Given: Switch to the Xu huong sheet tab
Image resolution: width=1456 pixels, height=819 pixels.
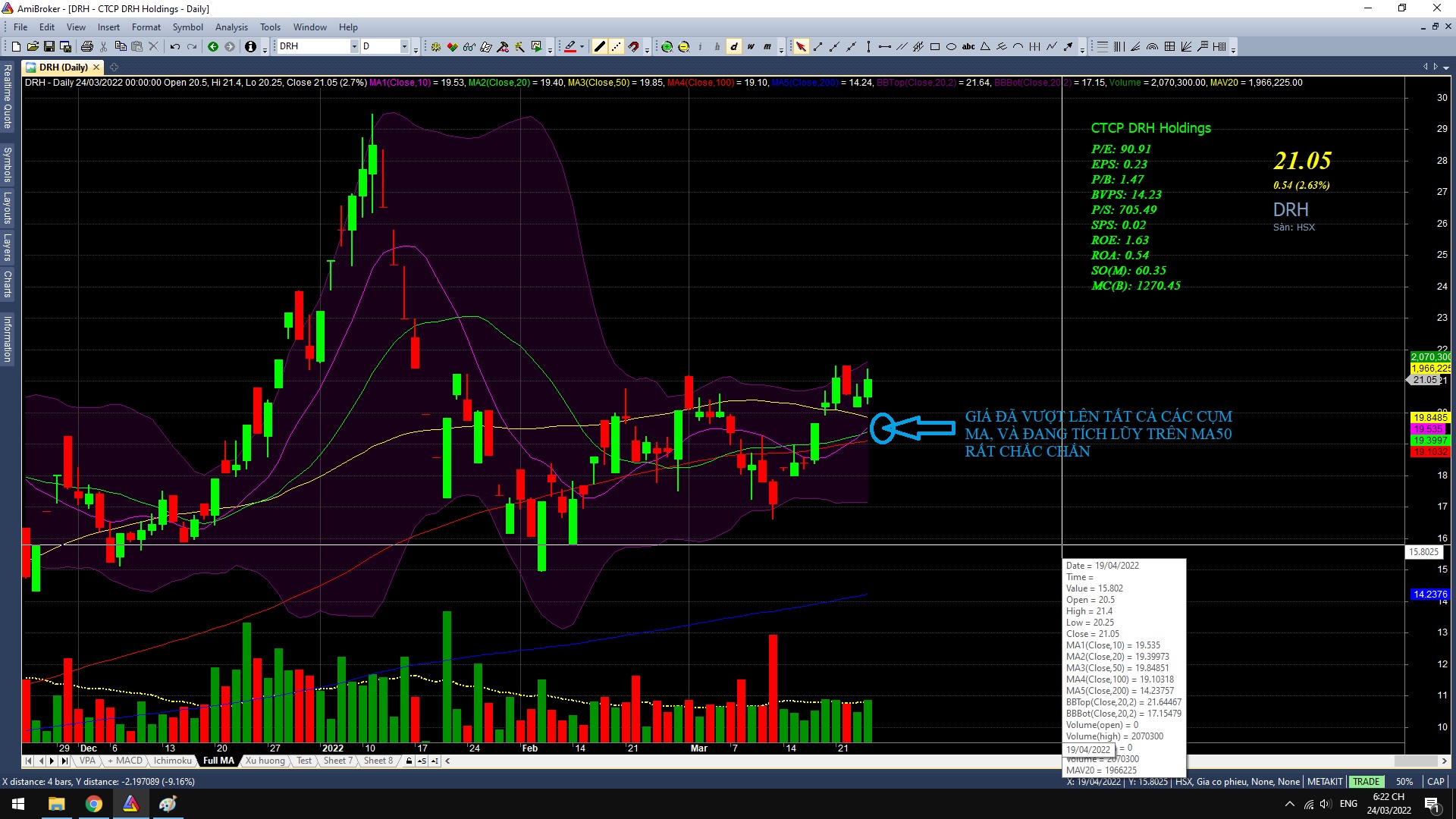Looking at the screenshot, I should click(x=265, y=761).
